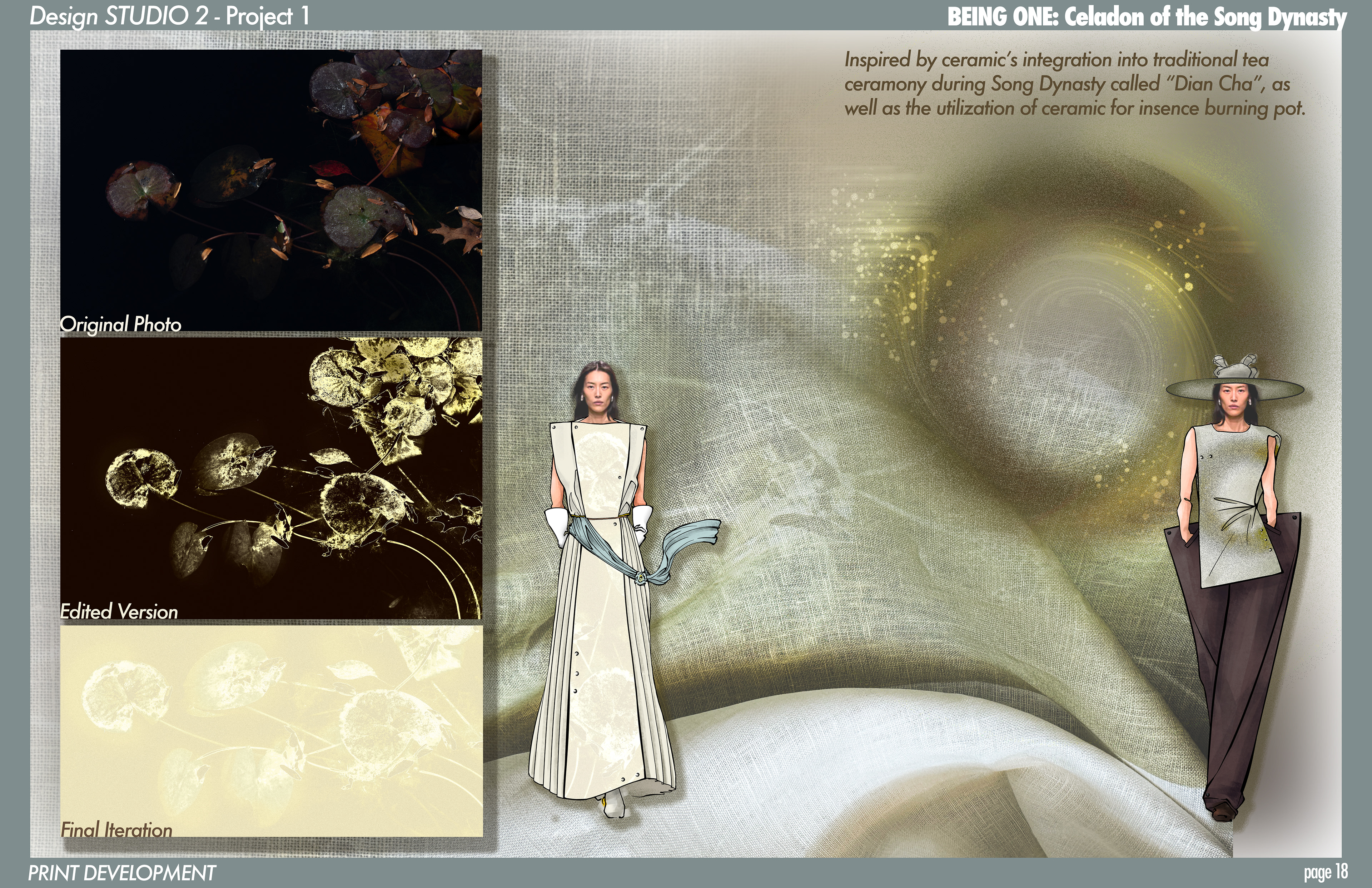Select the Edited Version gold lily image
This screenshot has width=1372, height=888.
[271, 478]
